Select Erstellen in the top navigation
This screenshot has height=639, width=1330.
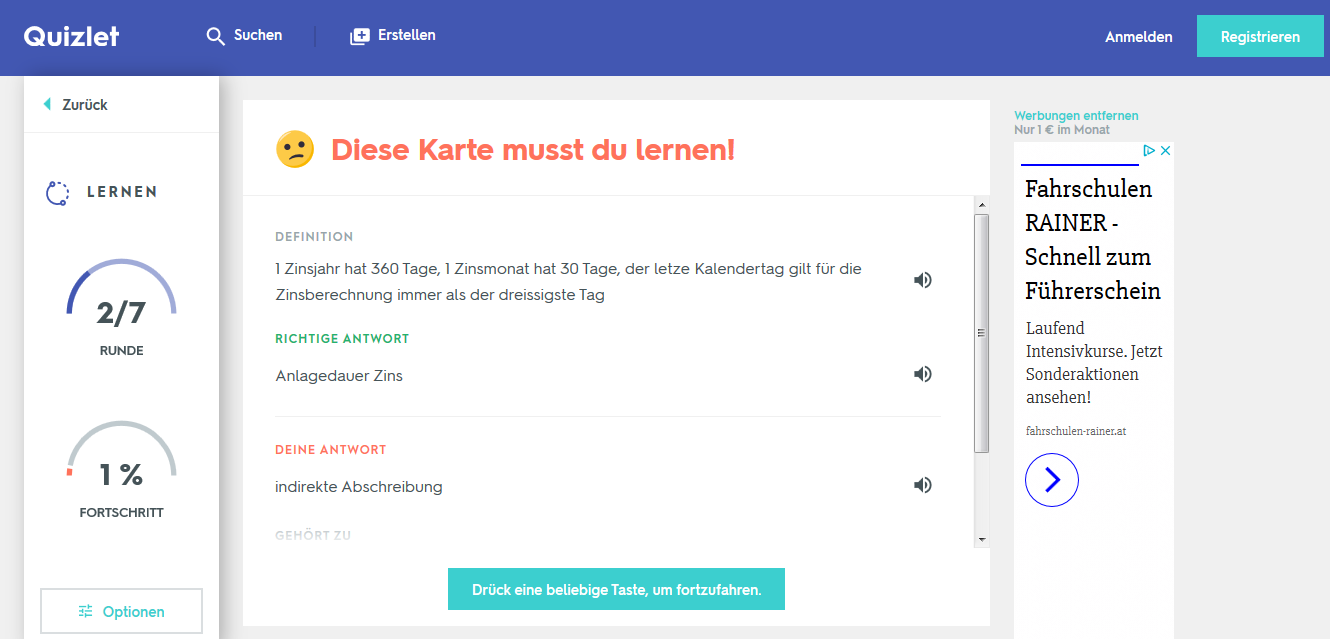406,36
